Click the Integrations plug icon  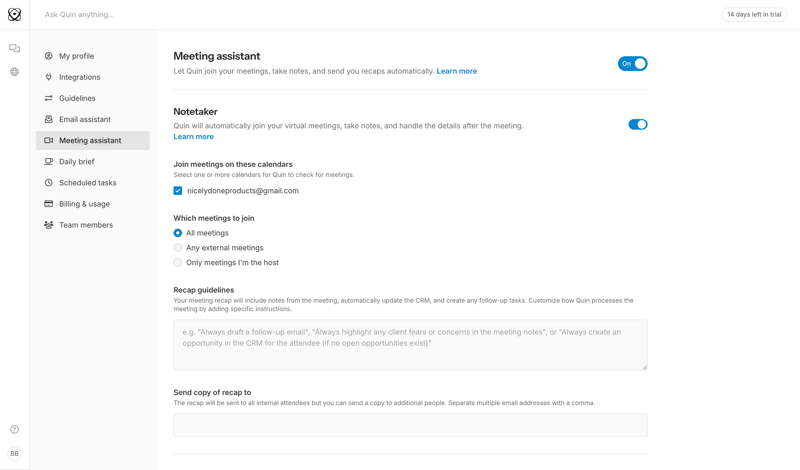48,77
